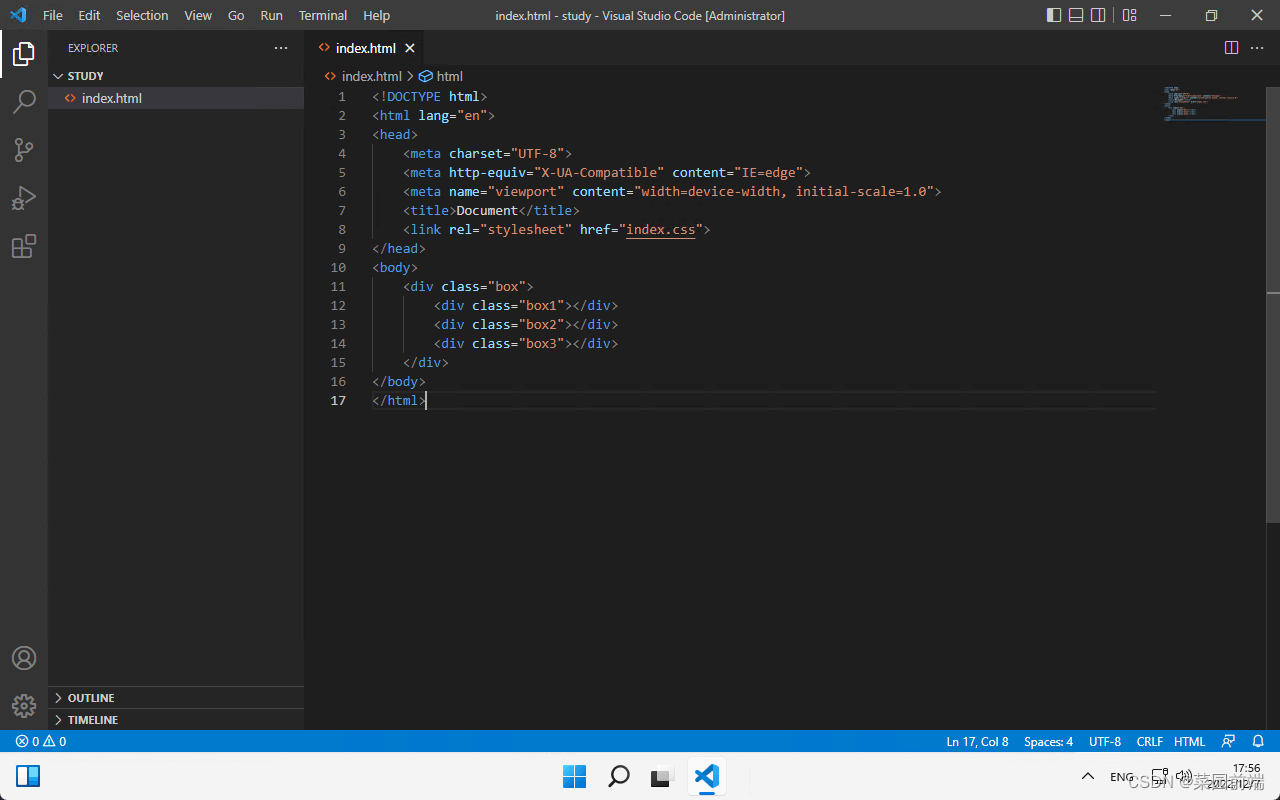The width and height of the screenshot is (1280, 800).
Task: Click the Split Editor Right icon
Action: (1231, 48)
